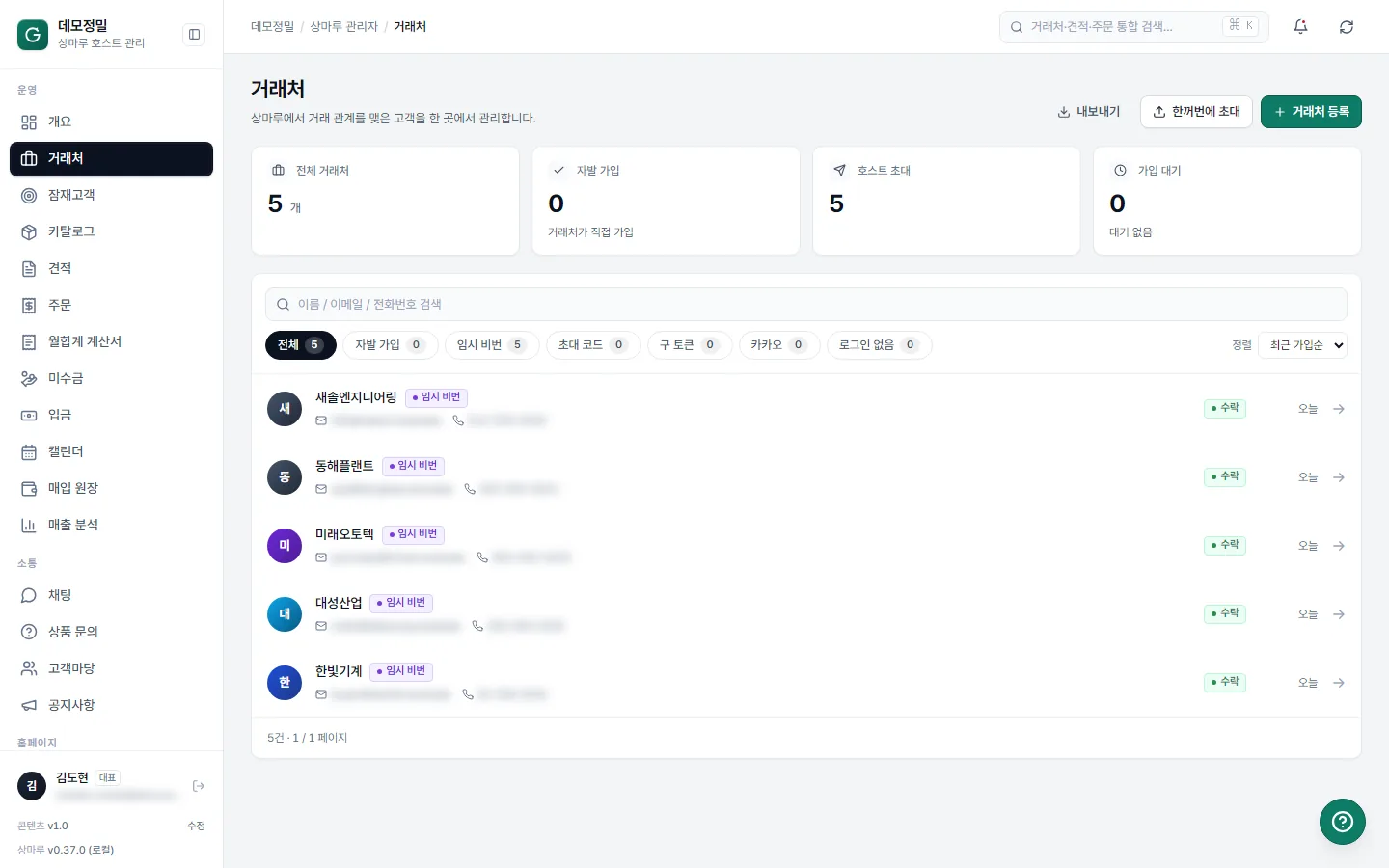Collapse the sidebar panel toggle icon

click(194, 35)
